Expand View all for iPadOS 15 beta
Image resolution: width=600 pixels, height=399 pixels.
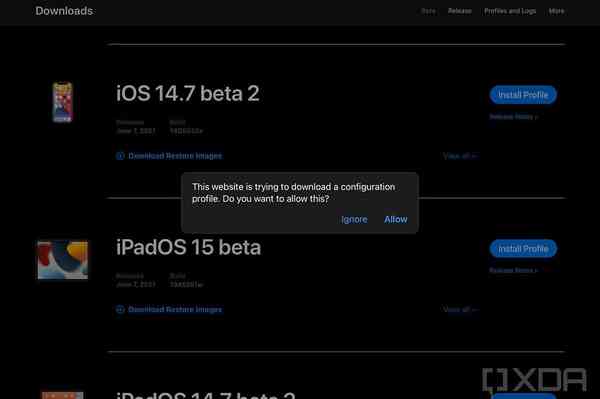pyautogui.click(x=460, y=309)
